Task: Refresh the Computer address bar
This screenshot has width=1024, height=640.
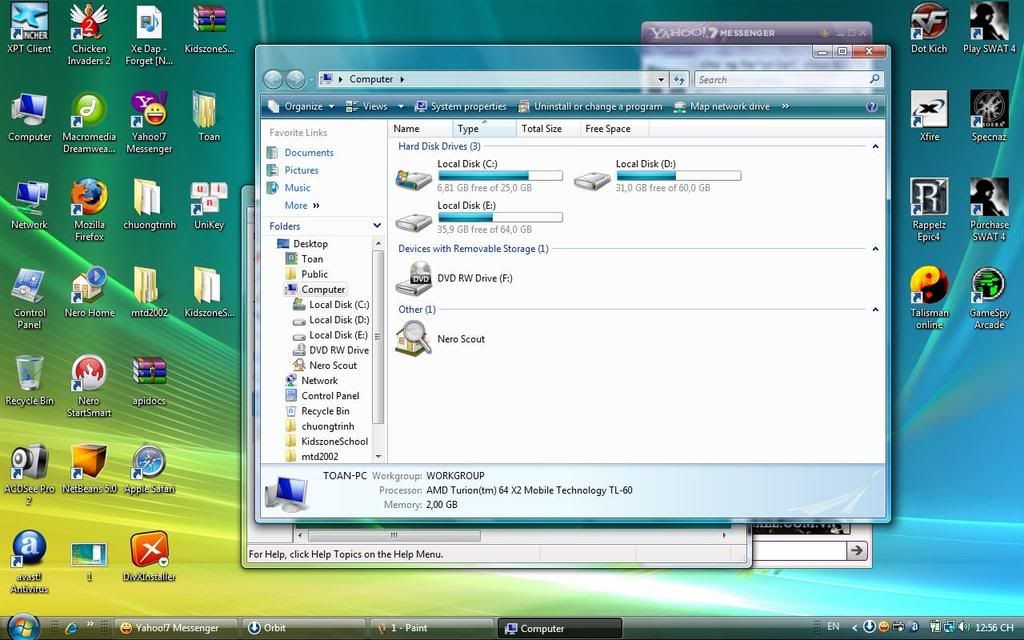Action: (679, 80)
